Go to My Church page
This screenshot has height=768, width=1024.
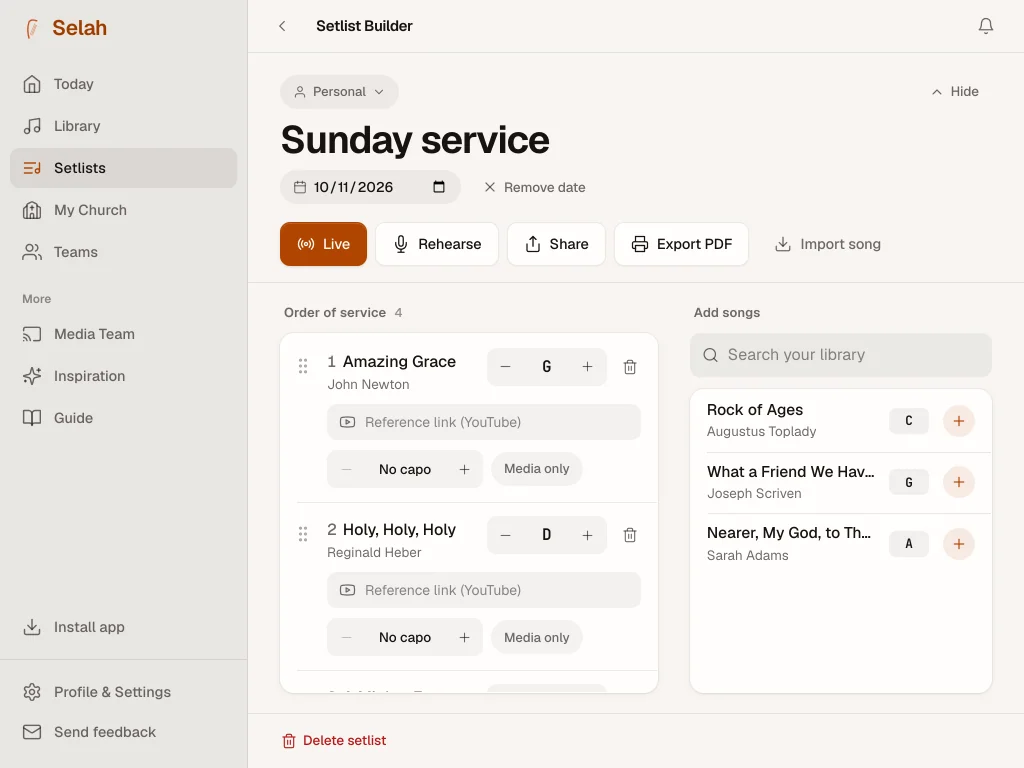coord(123,210)
